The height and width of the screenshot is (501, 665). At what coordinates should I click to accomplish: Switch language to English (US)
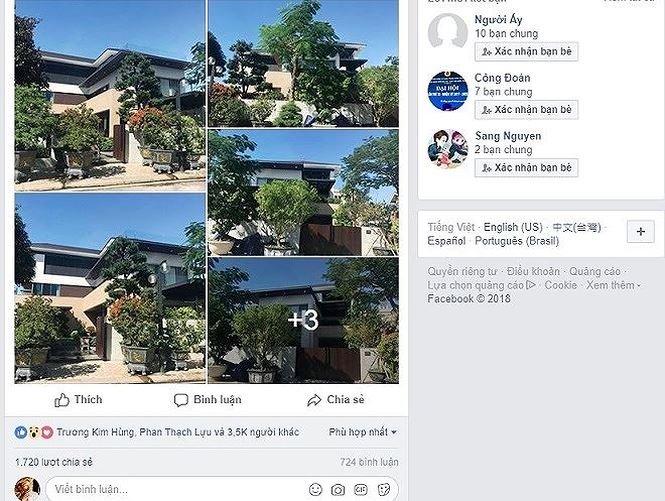[513, 227]
